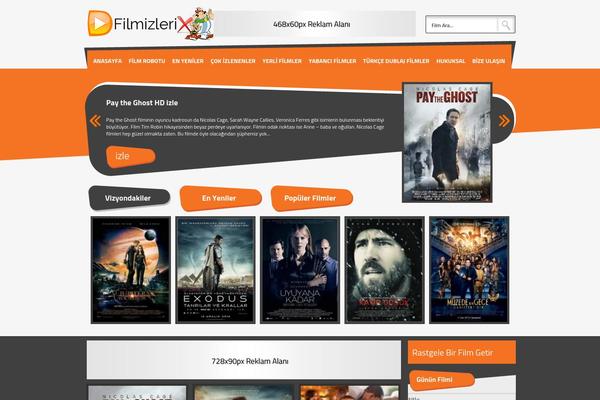
Task: Click Rastgele Bir Film Getir button
Action: 462,352
